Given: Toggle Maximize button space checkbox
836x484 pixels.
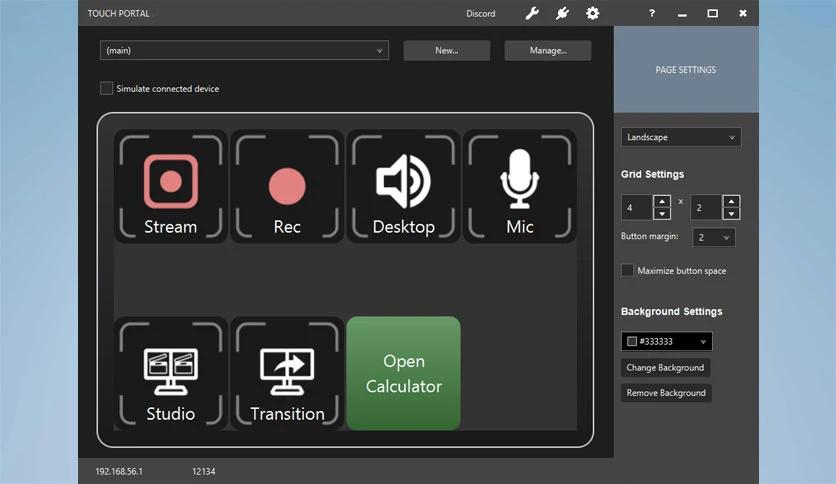Looking at the screenshot, I should (628, 270).
